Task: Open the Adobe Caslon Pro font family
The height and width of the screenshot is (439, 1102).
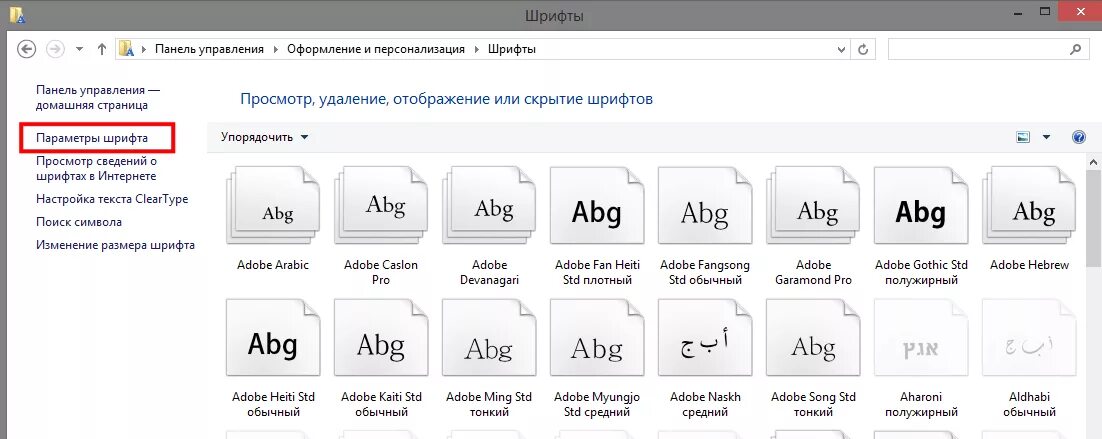Action: (x=381, y=206)
